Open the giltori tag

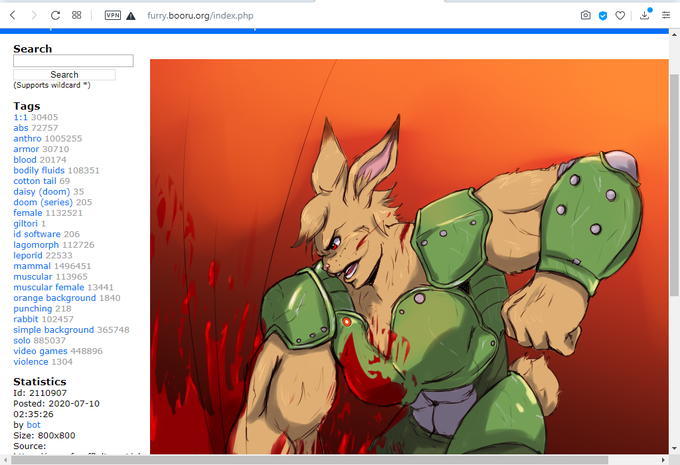[26, 223]
